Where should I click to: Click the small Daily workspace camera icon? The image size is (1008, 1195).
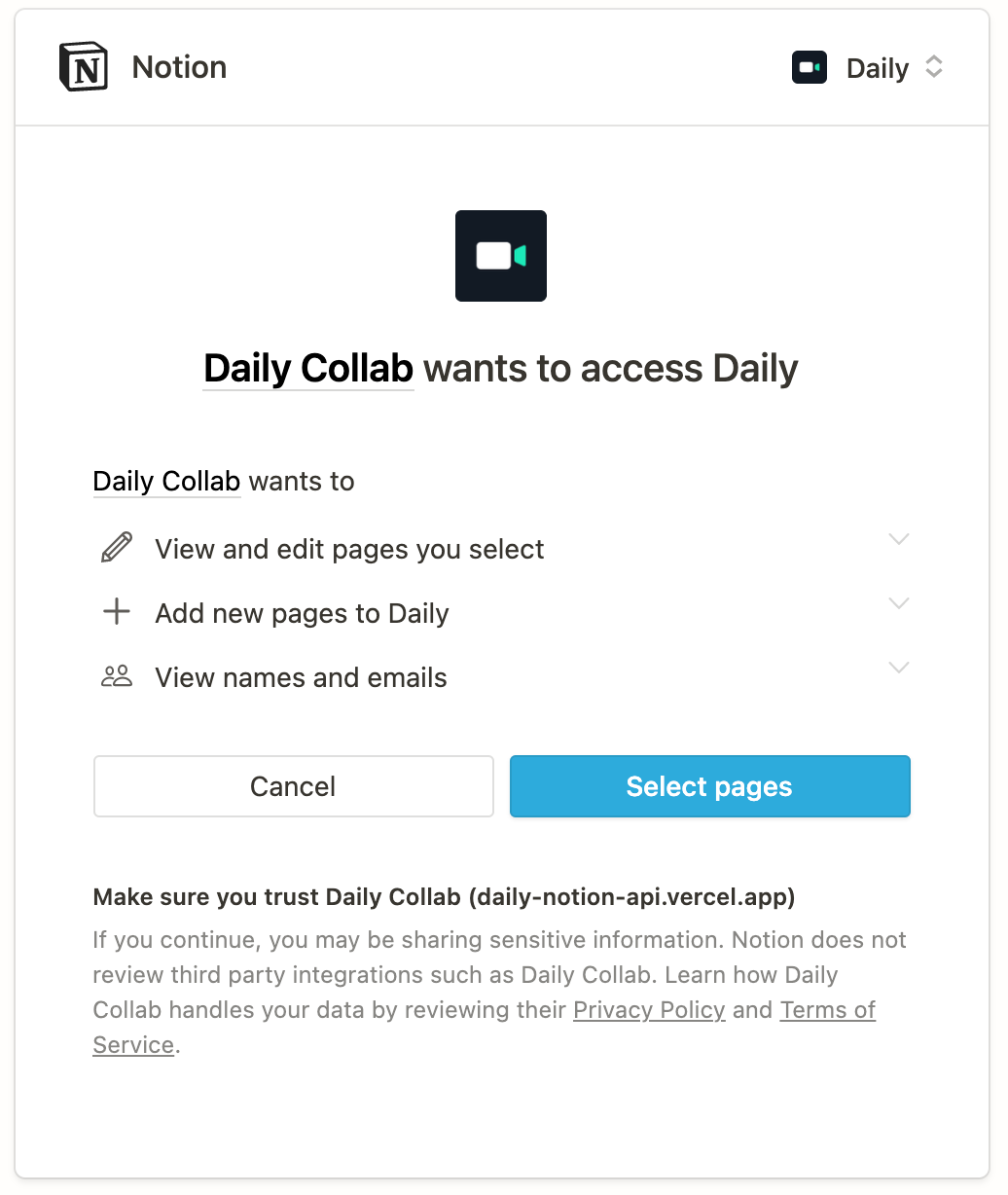[x=810, y=68]
